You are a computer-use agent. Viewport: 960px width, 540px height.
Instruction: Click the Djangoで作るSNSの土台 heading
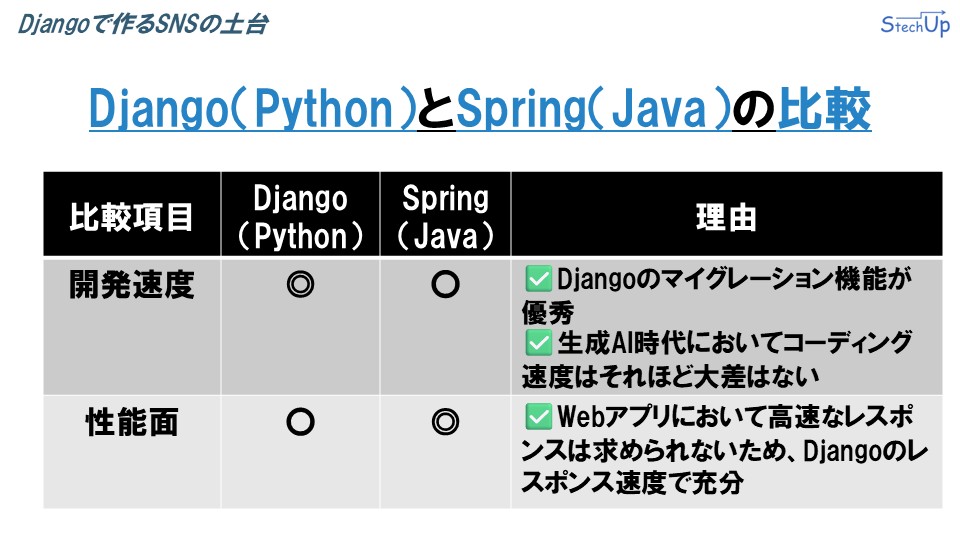[x=143, y=24]
